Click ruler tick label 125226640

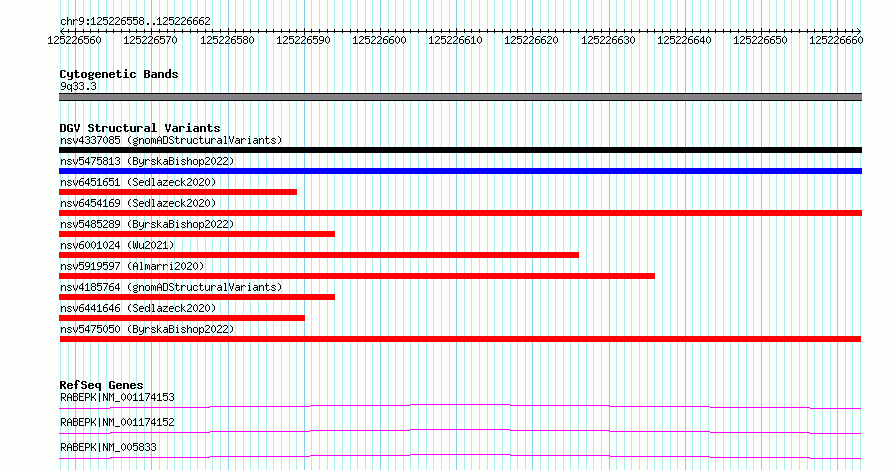tap(684, 40)
